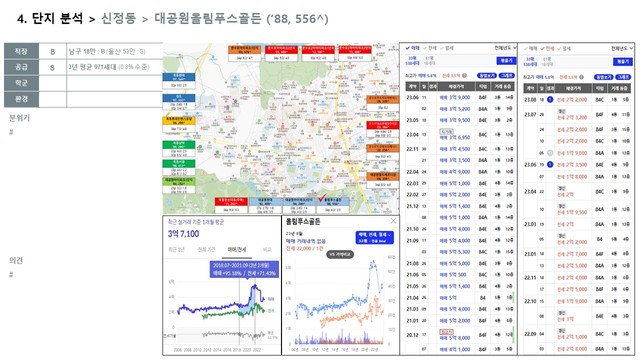
Task: Click 전세 1억 9,500 row
Action: [577, 209]
